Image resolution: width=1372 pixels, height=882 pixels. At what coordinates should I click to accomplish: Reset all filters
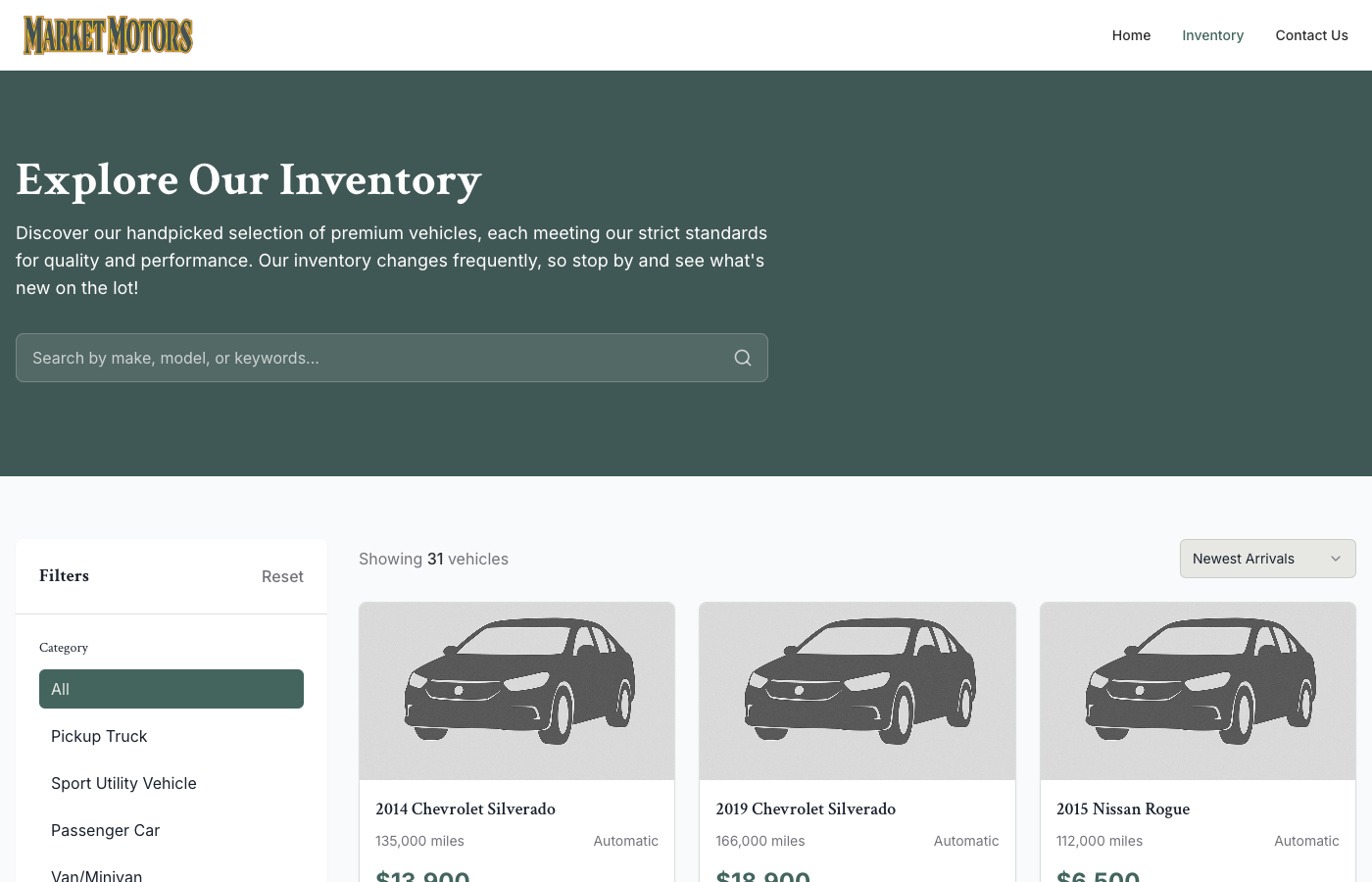[x=282, y=576]
